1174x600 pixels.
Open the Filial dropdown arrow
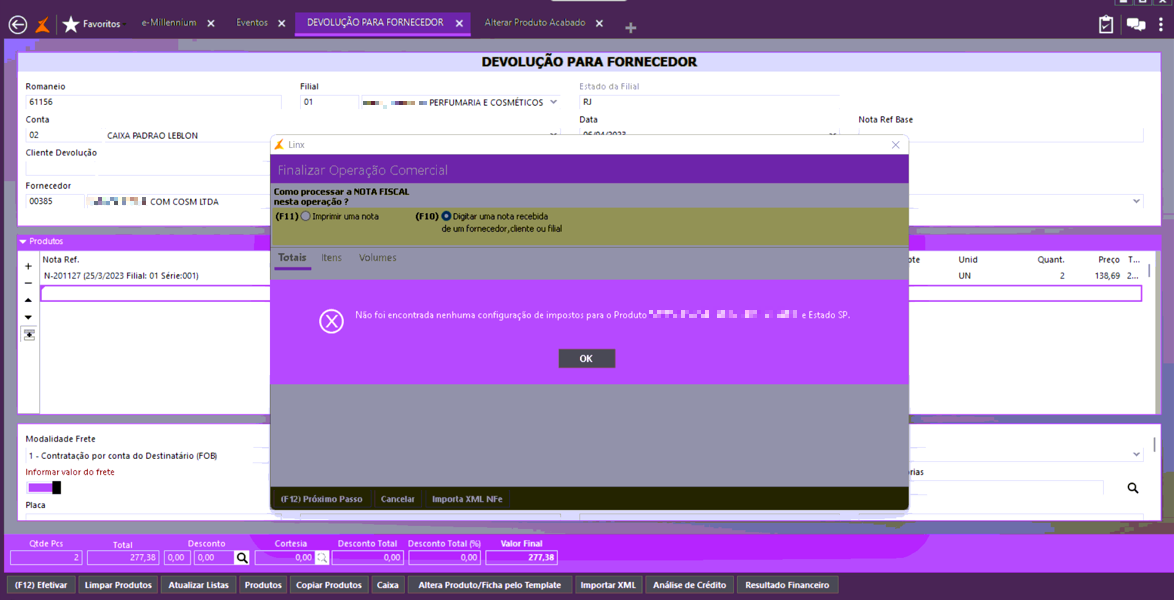tap(553, 102)
